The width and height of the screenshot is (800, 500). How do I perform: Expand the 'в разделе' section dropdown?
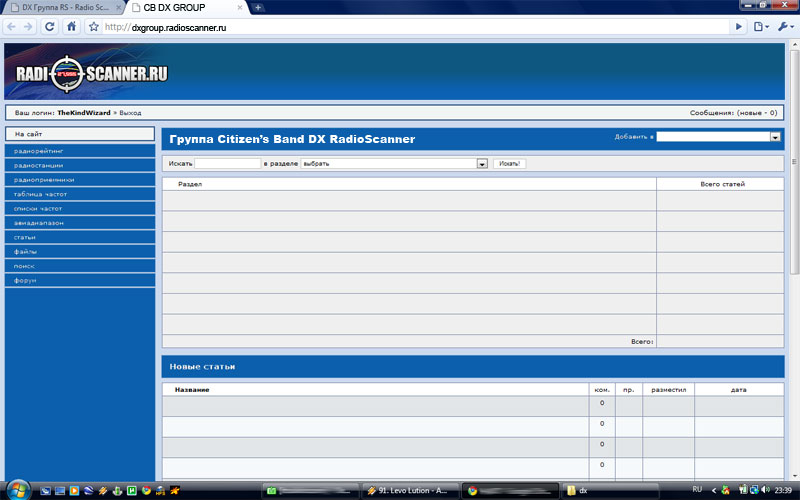click(482, 164)
